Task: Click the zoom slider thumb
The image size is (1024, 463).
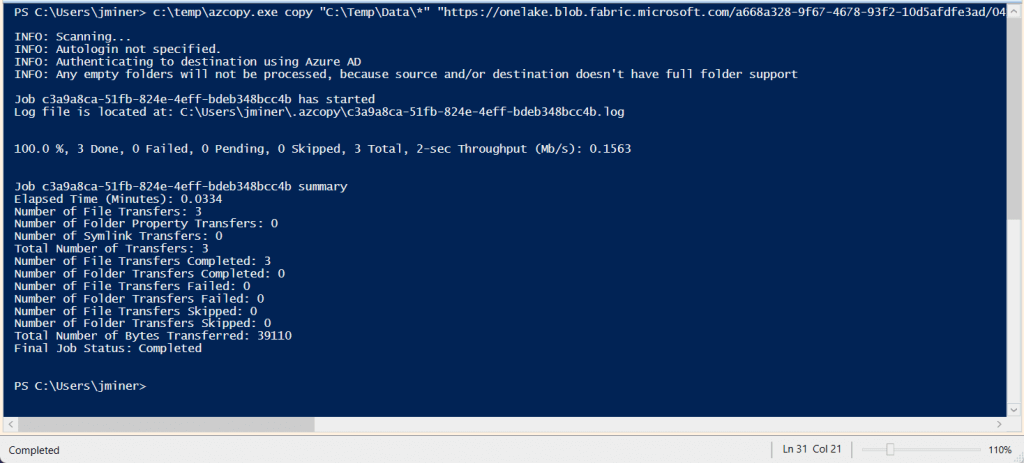Action: point(890,450)
